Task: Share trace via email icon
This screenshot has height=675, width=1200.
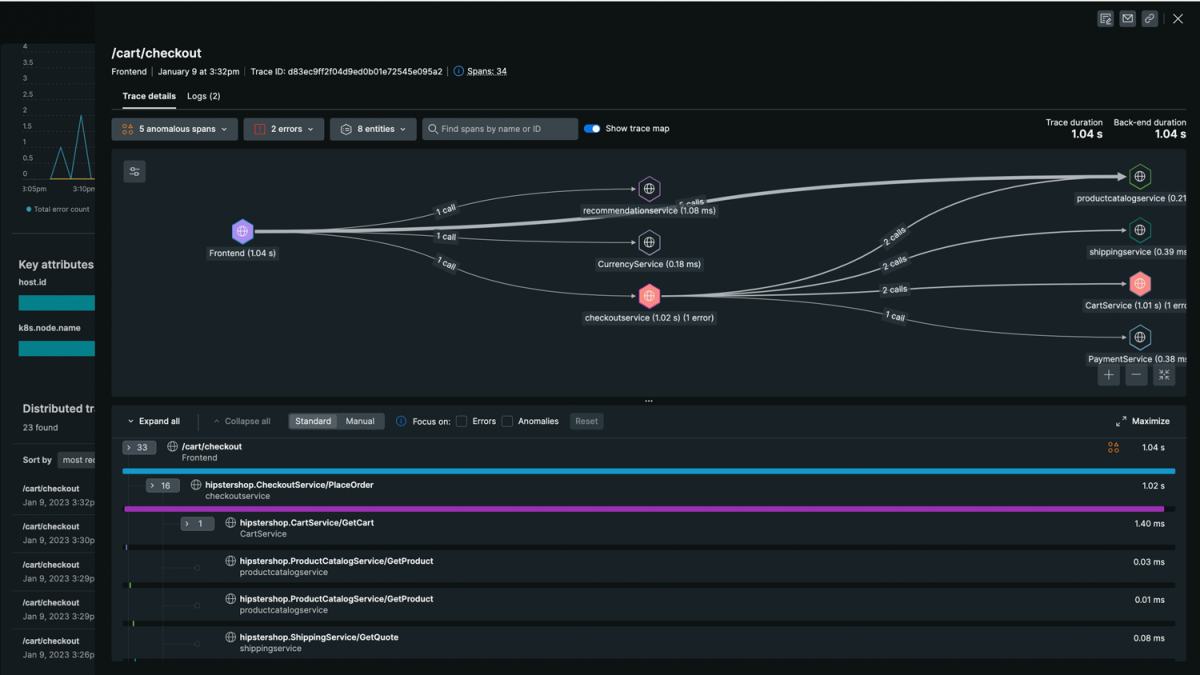Action: coord(1128,19)
